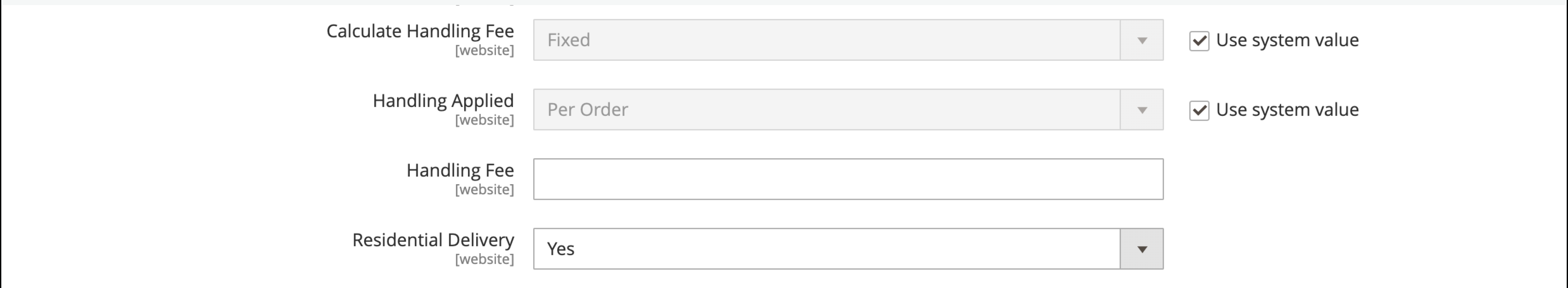
Task: Click the Calculate Handling Fee field label
Action: point(420,31)
